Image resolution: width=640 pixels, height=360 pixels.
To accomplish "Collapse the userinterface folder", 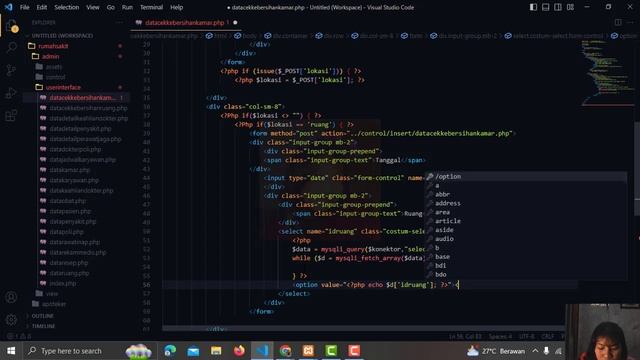I will point(63,87).
